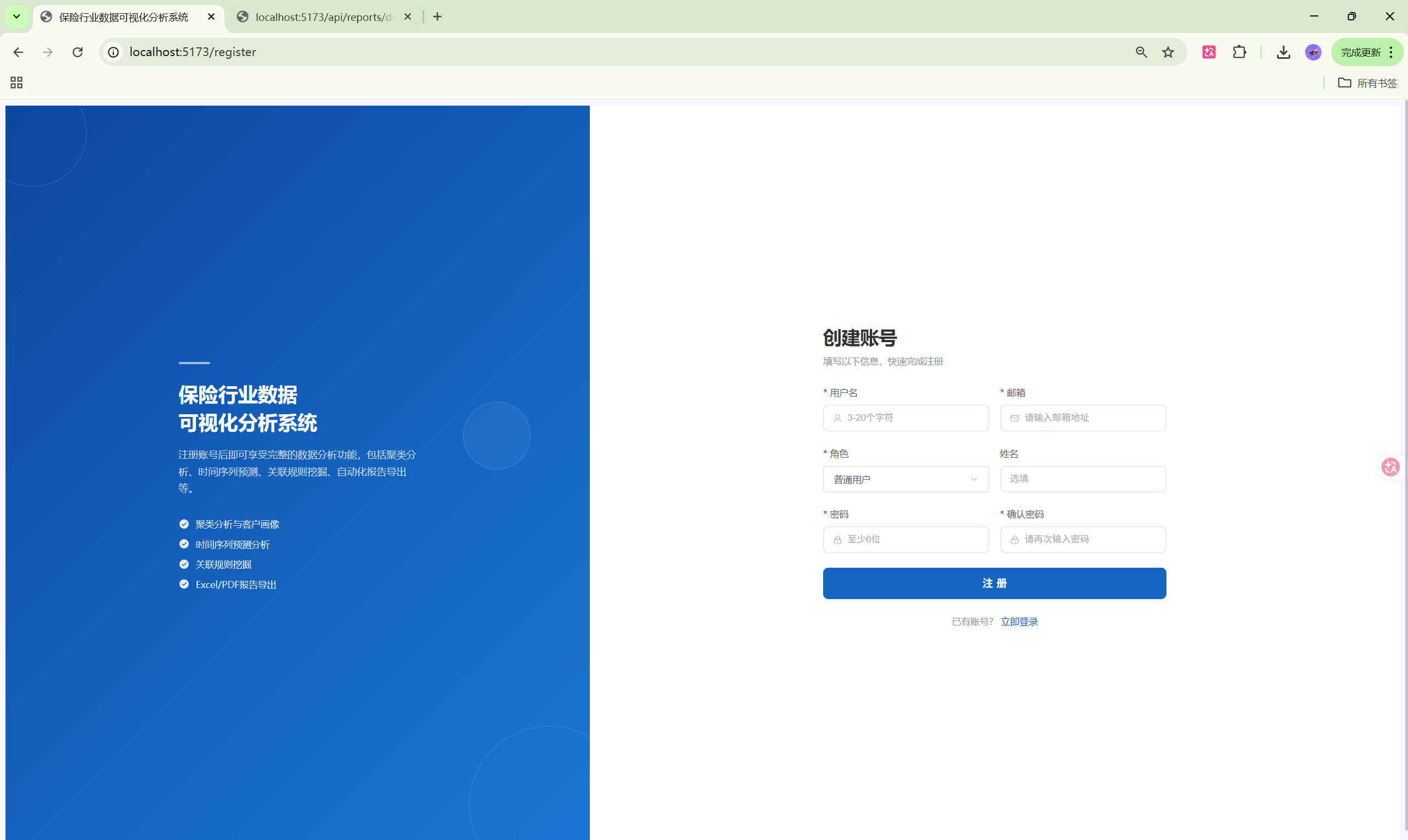Open the 角色 role dropdown
The width and height of the screenshot is (1408, 840).
905,479
